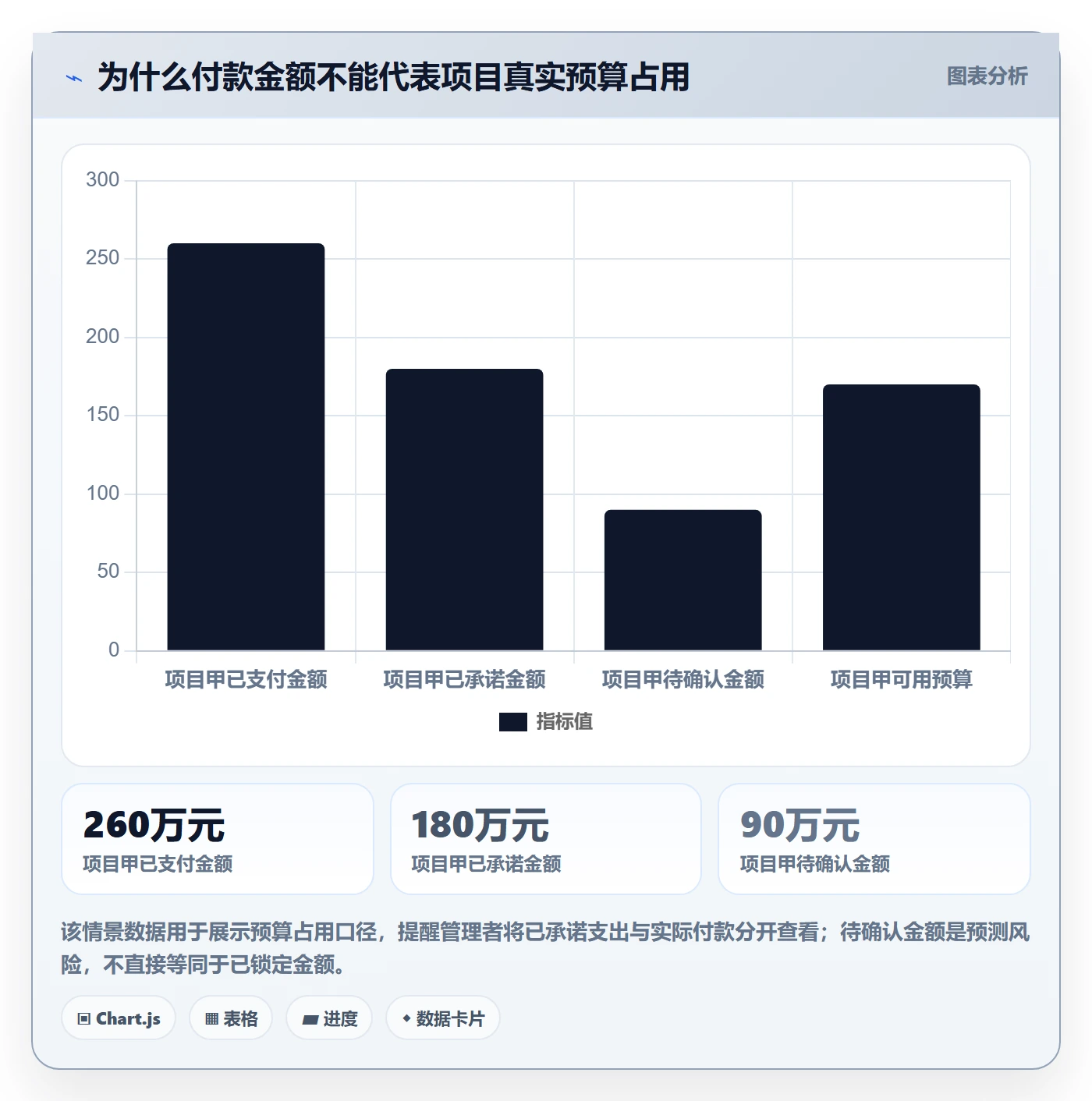This screenshot has height=1101, width=1092.
Task: Click the 指标值 legend label
Action: click(x=565, y=722)
